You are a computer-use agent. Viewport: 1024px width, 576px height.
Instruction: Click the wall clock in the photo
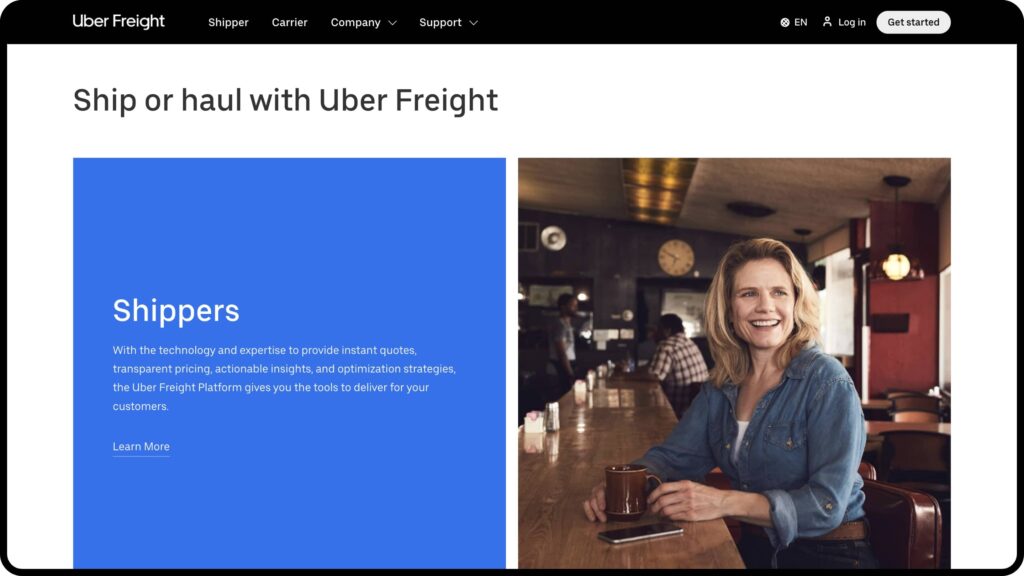[676, 257]
